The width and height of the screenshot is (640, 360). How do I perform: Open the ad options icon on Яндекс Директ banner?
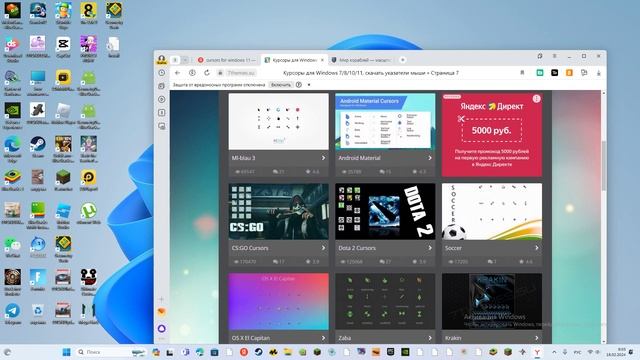click(x=536, y=98)
